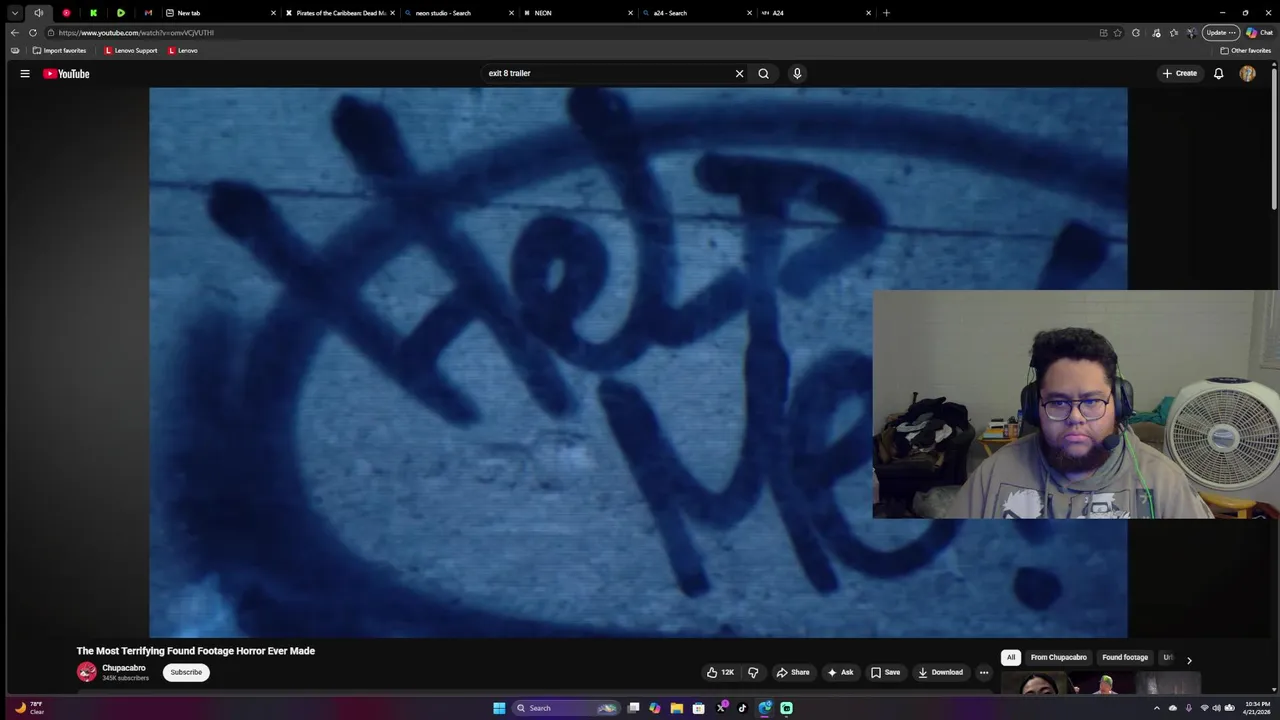The height and width of the screenshot is (720, 1280).
Task: Download the video
Action: coord(940,672)
